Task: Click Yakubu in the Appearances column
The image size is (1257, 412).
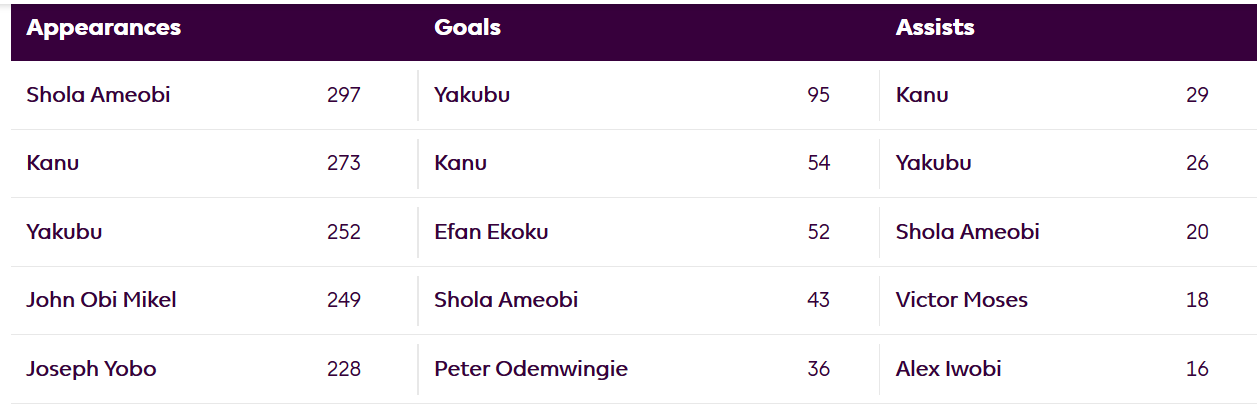Action: [x=64, y=232]
